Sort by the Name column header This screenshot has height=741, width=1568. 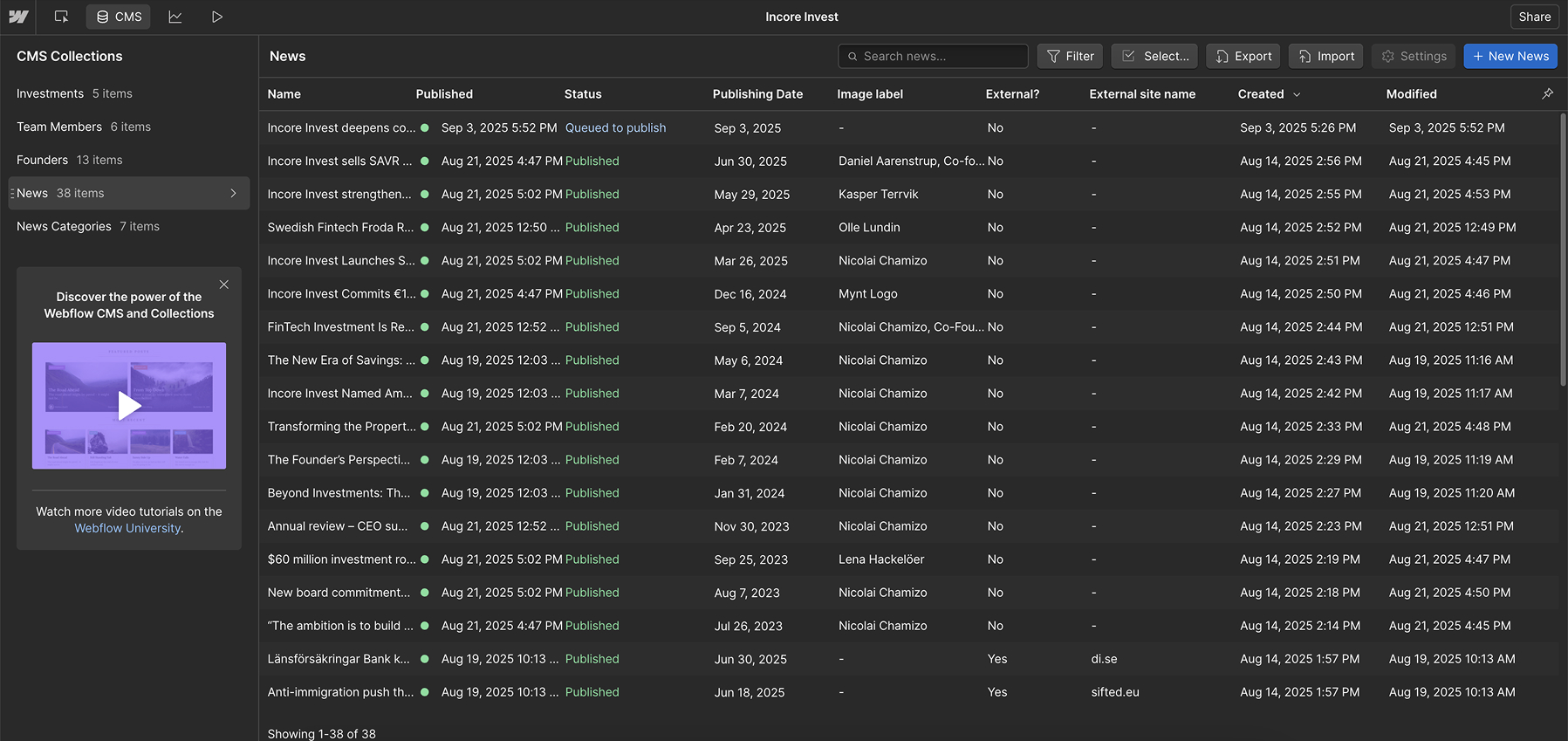[284, 94]
